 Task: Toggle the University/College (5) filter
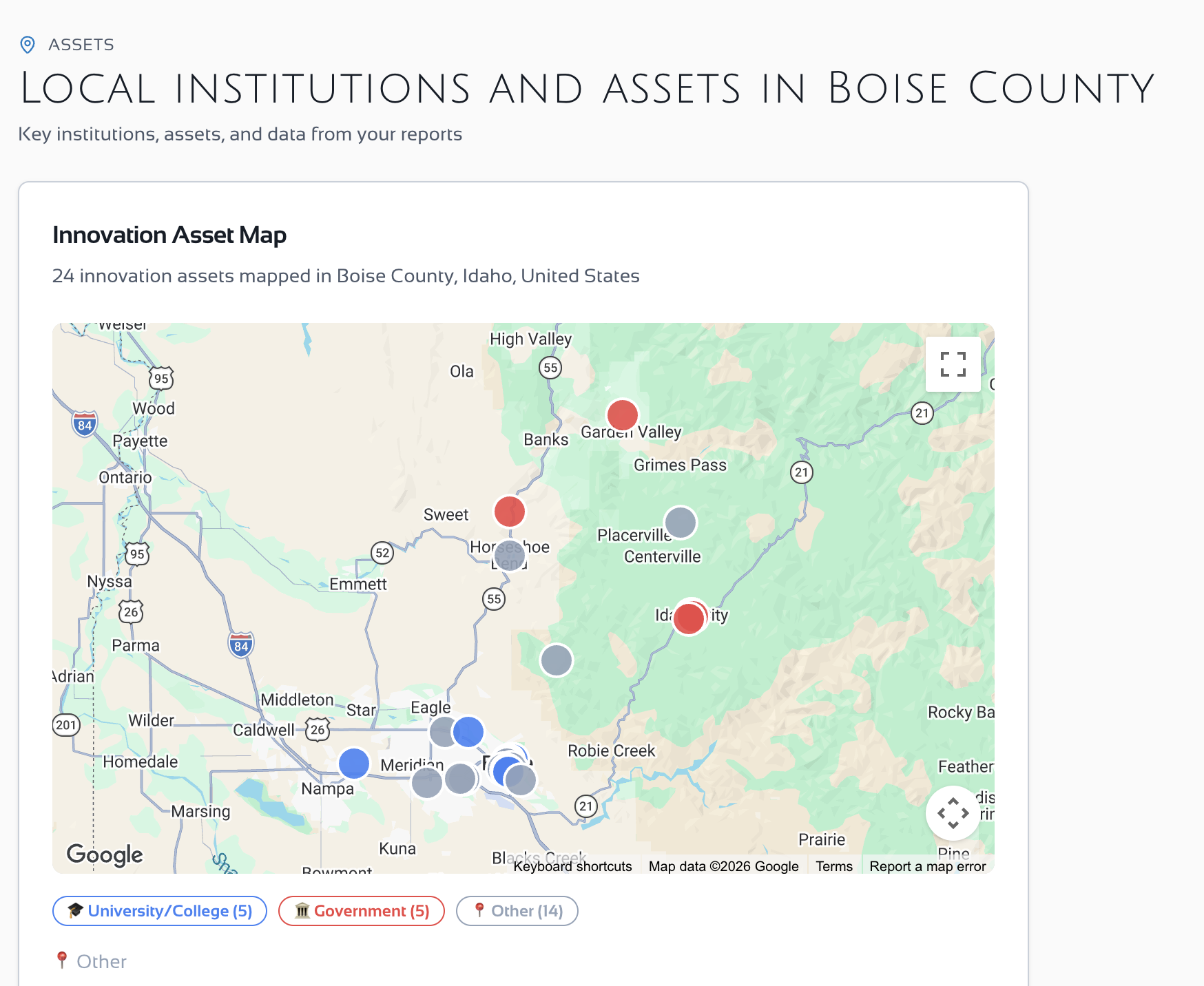(160, 911)
